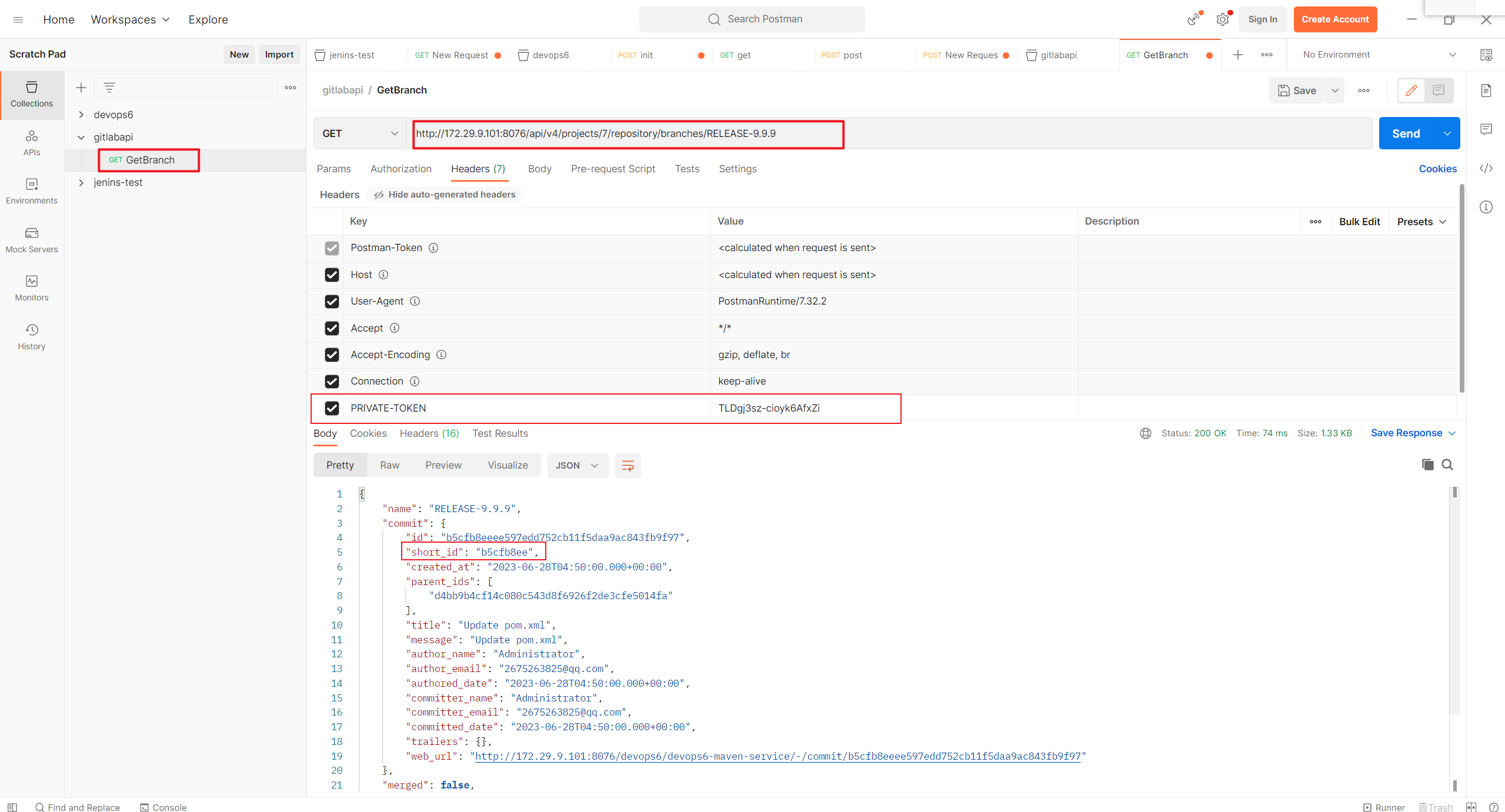
Task: Uncheck the PRIVATE-TOKEN header checkbox
Action: click(x=332, y=408)
